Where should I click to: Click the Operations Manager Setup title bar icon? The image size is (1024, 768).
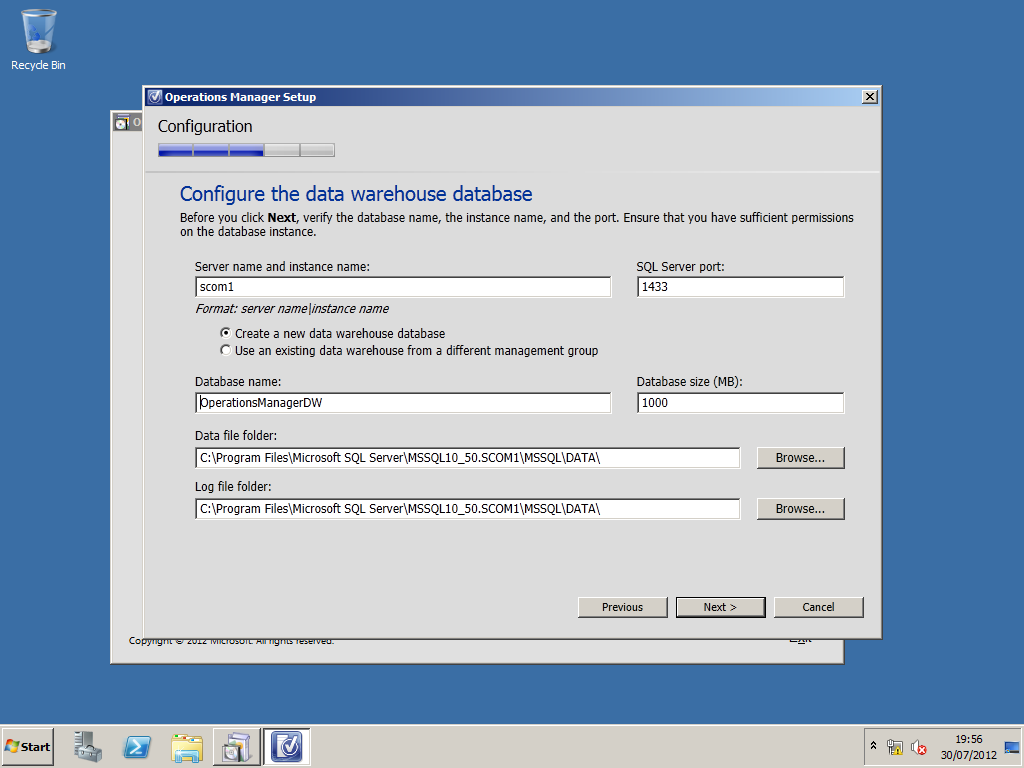(x=154, y=97)
